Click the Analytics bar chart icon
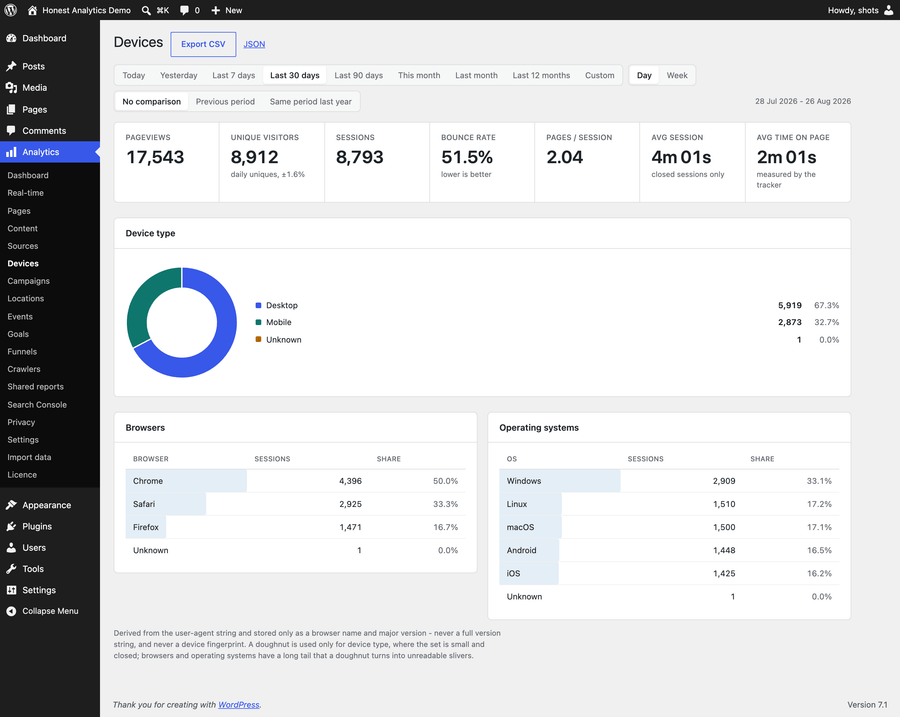 pyautogui.click(x=11, y=152)
